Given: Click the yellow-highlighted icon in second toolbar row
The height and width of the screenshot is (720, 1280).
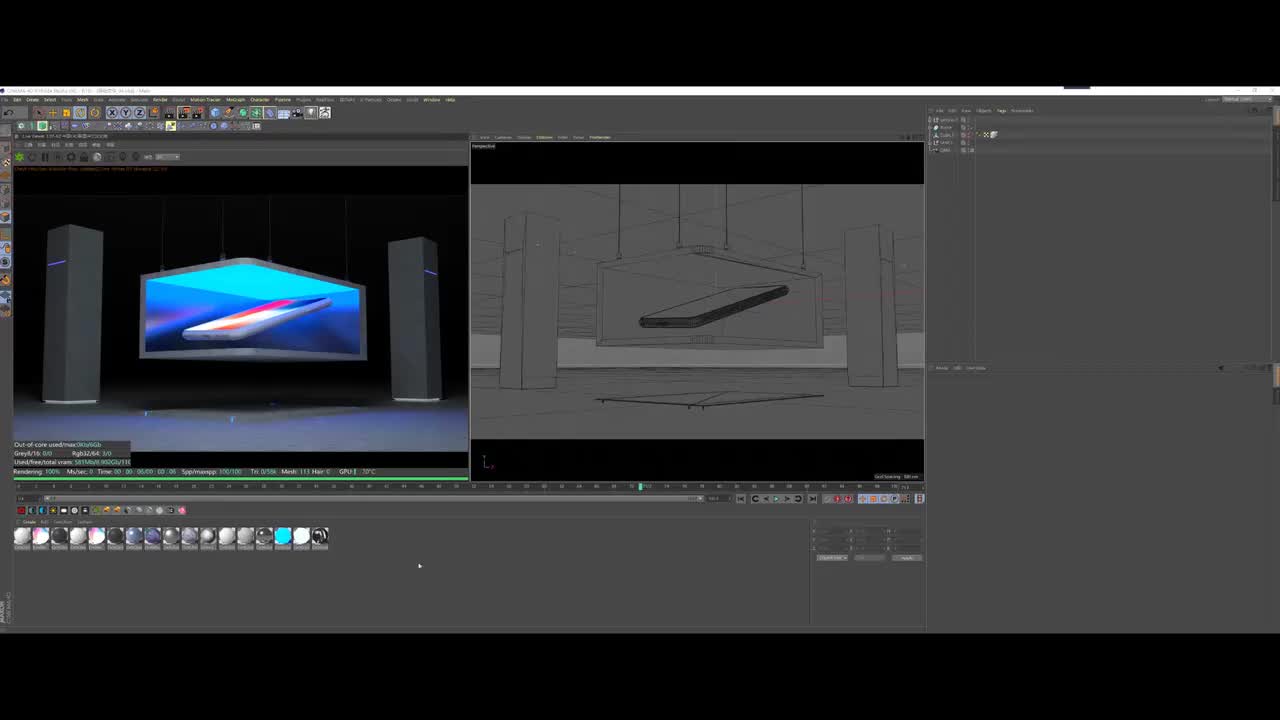Looking at the screenshot, I should click(171, 126).
